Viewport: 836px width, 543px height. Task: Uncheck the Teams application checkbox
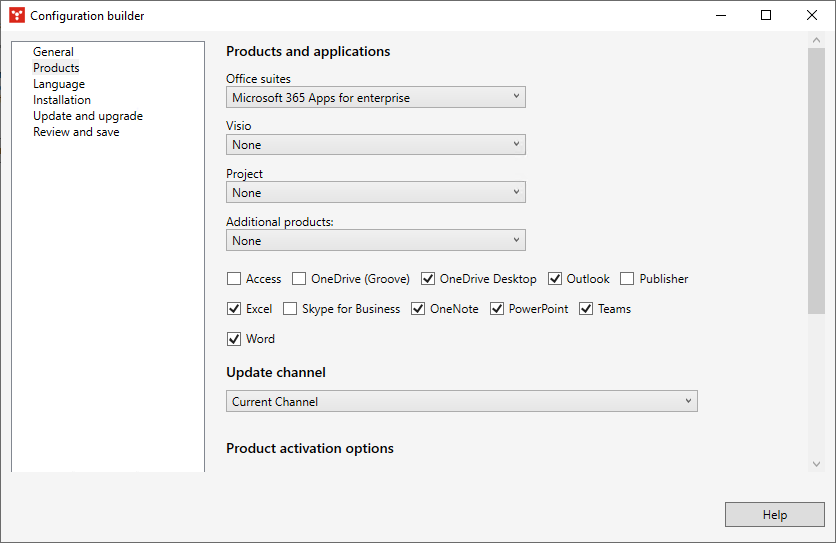(x=586, y=309)
